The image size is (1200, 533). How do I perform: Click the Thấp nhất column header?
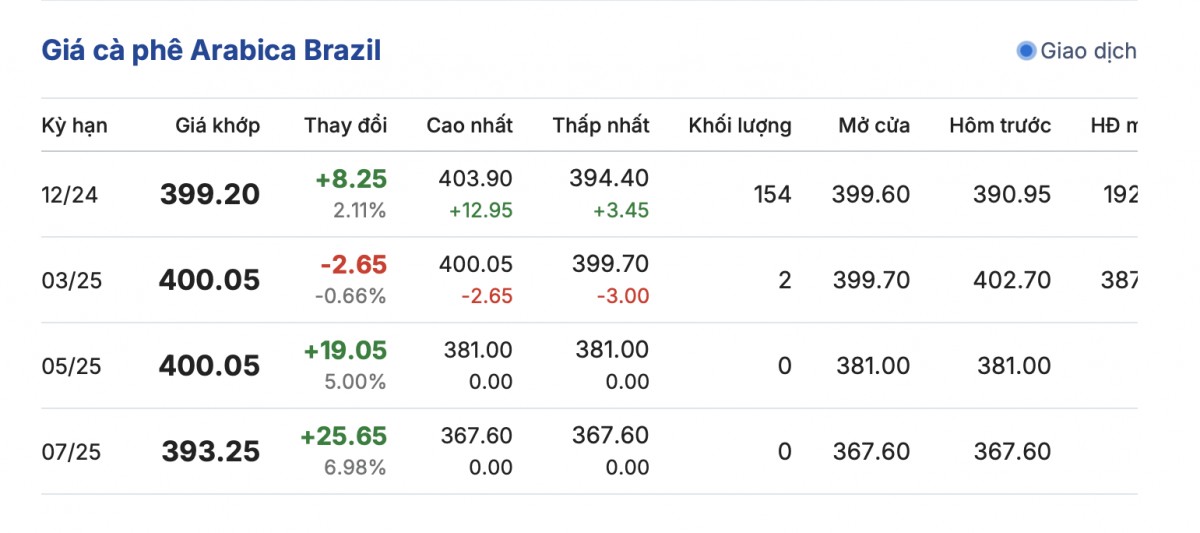pyautogui.click(x=600, y=125)
